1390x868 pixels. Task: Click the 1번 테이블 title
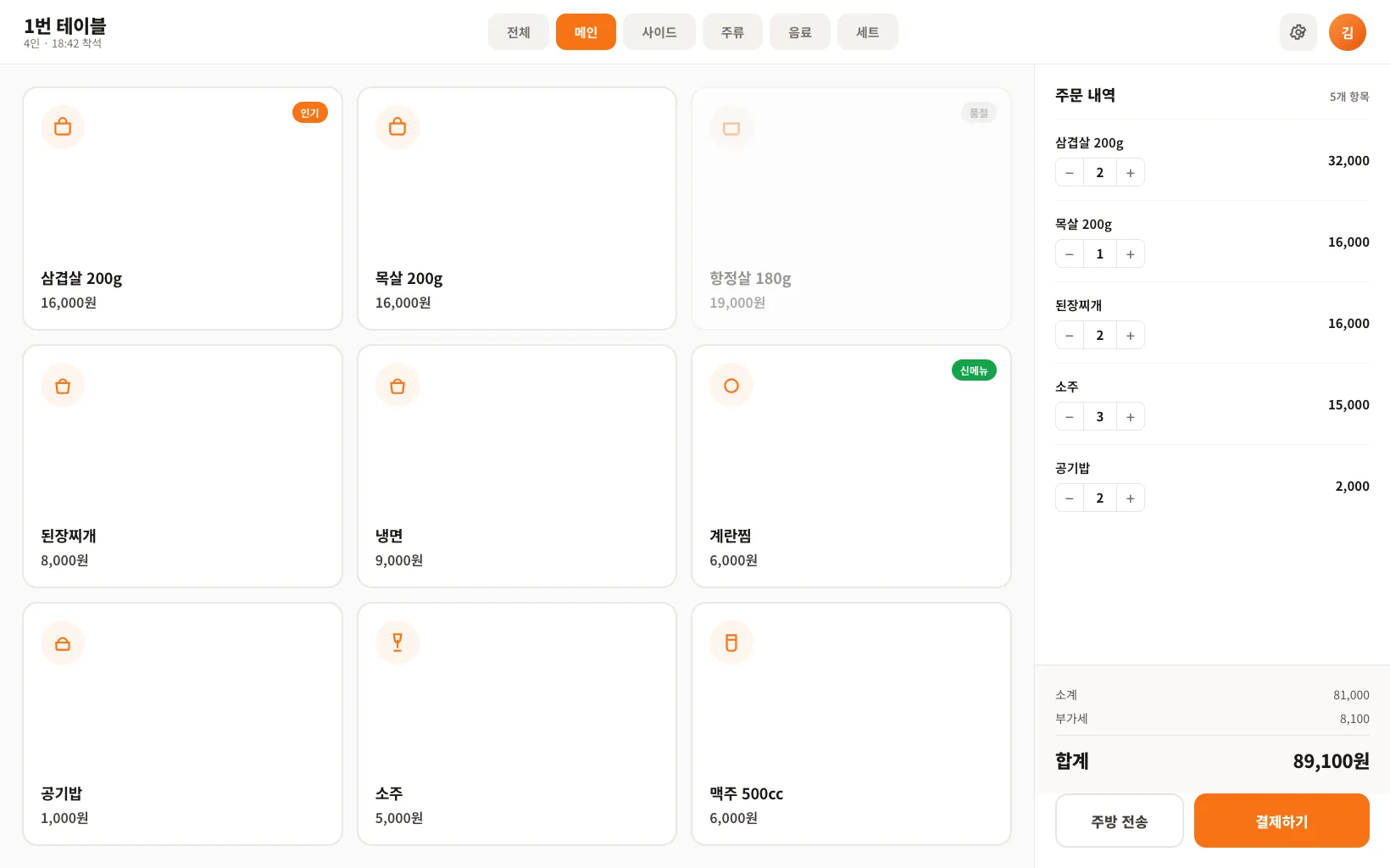65,26
